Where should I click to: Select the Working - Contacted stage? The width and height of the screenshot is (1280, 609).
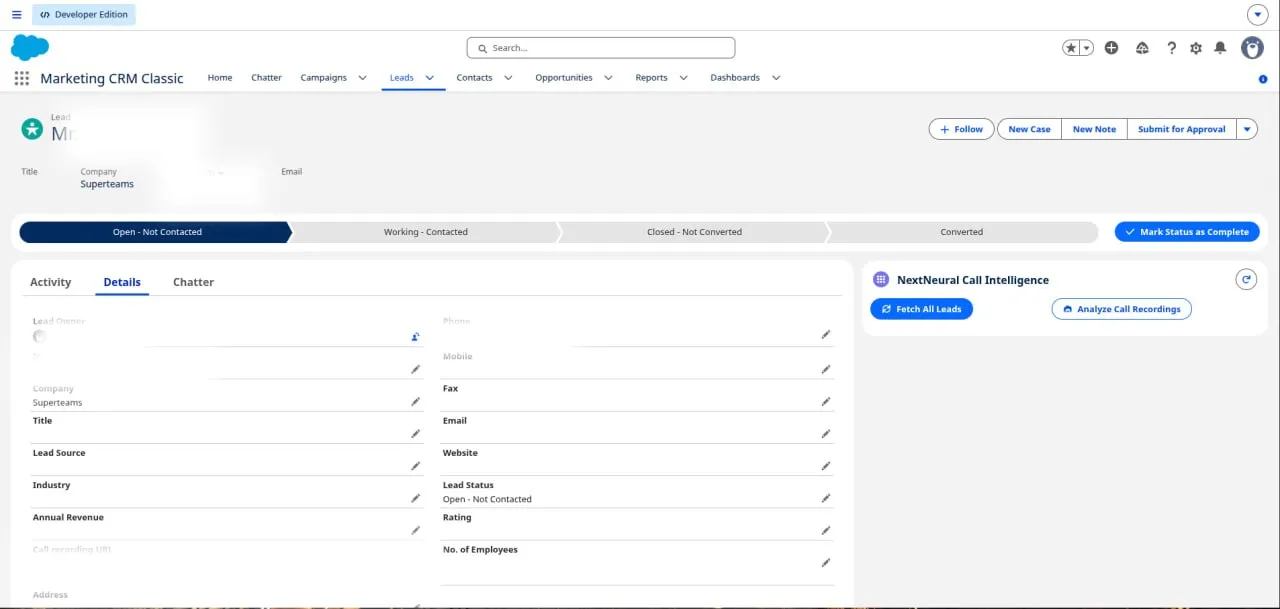425,232
